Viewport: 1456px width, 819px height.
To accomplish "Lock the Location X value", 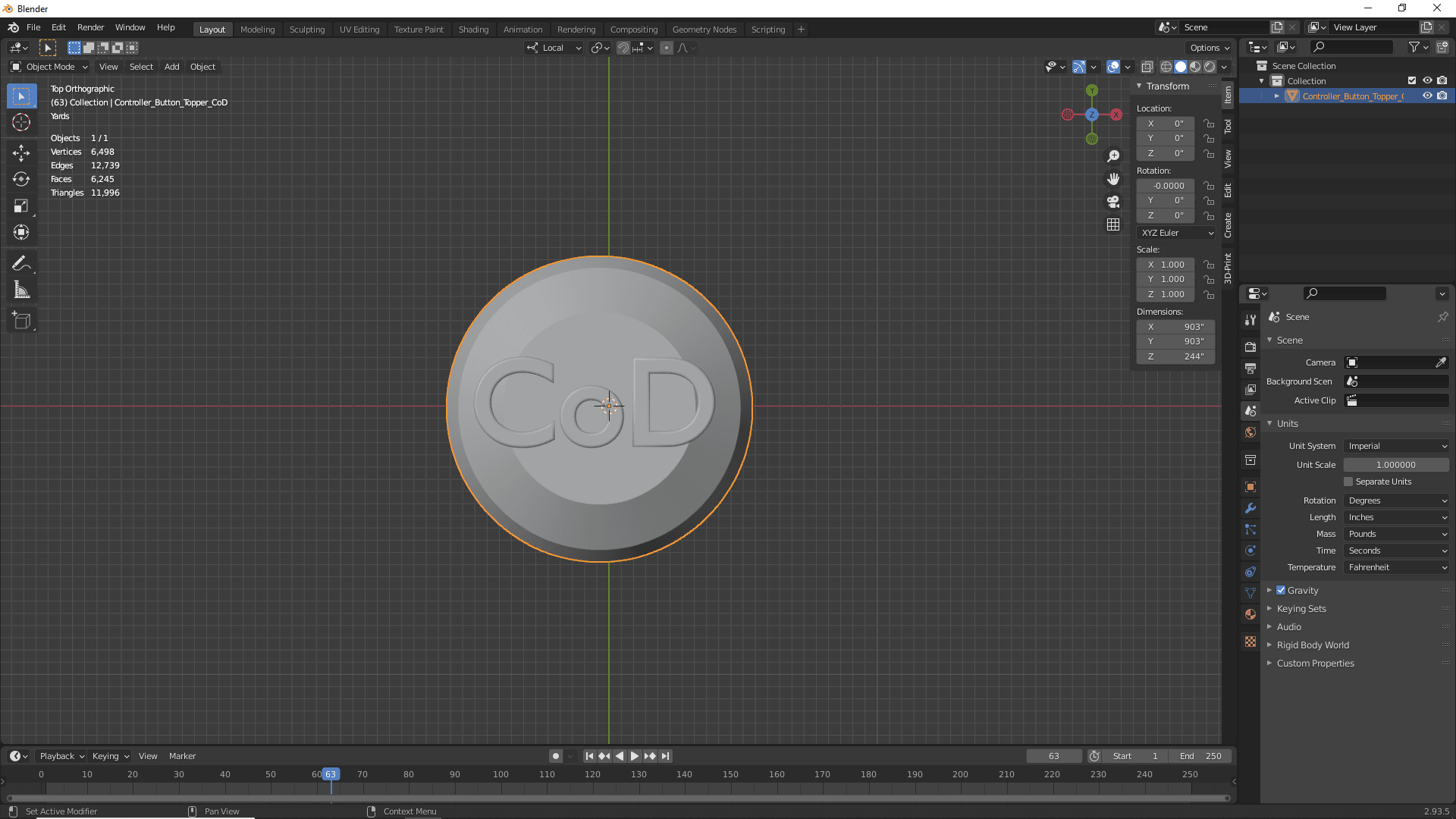I will [1209, 124].
